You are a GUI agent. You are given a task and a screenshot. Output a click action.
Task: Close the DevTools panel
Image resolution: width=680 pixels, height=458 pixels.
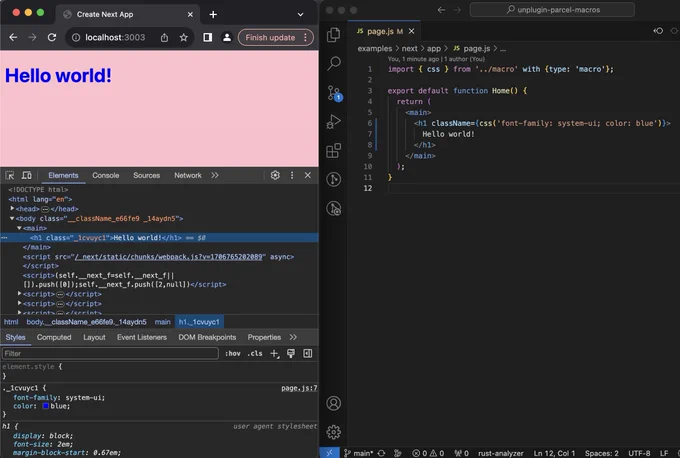click(x=307, y=175)
